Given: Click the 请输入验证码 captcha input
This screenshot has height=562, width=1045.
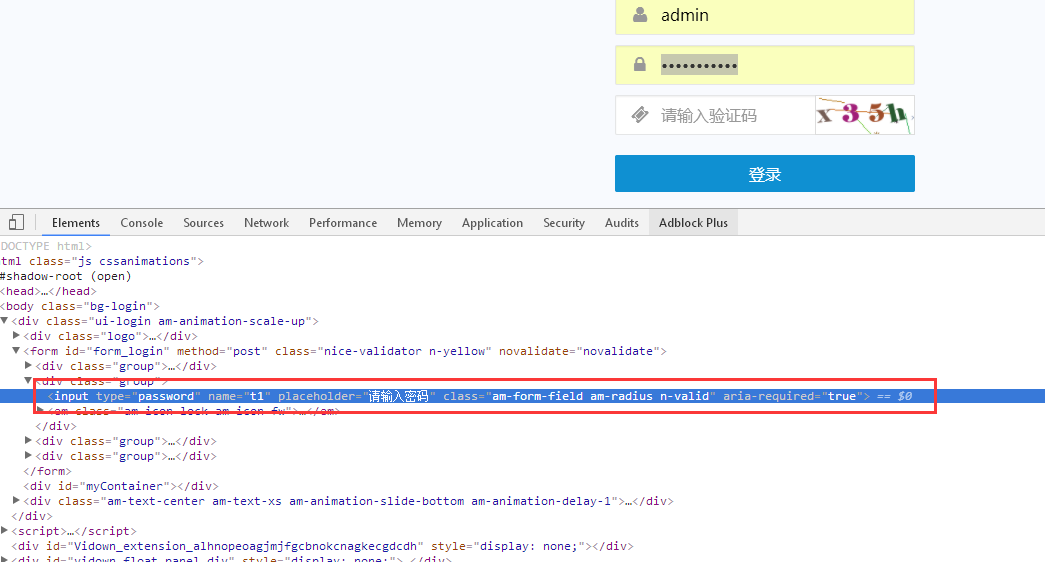Looking at the screenshot, I should coord(715,115).
